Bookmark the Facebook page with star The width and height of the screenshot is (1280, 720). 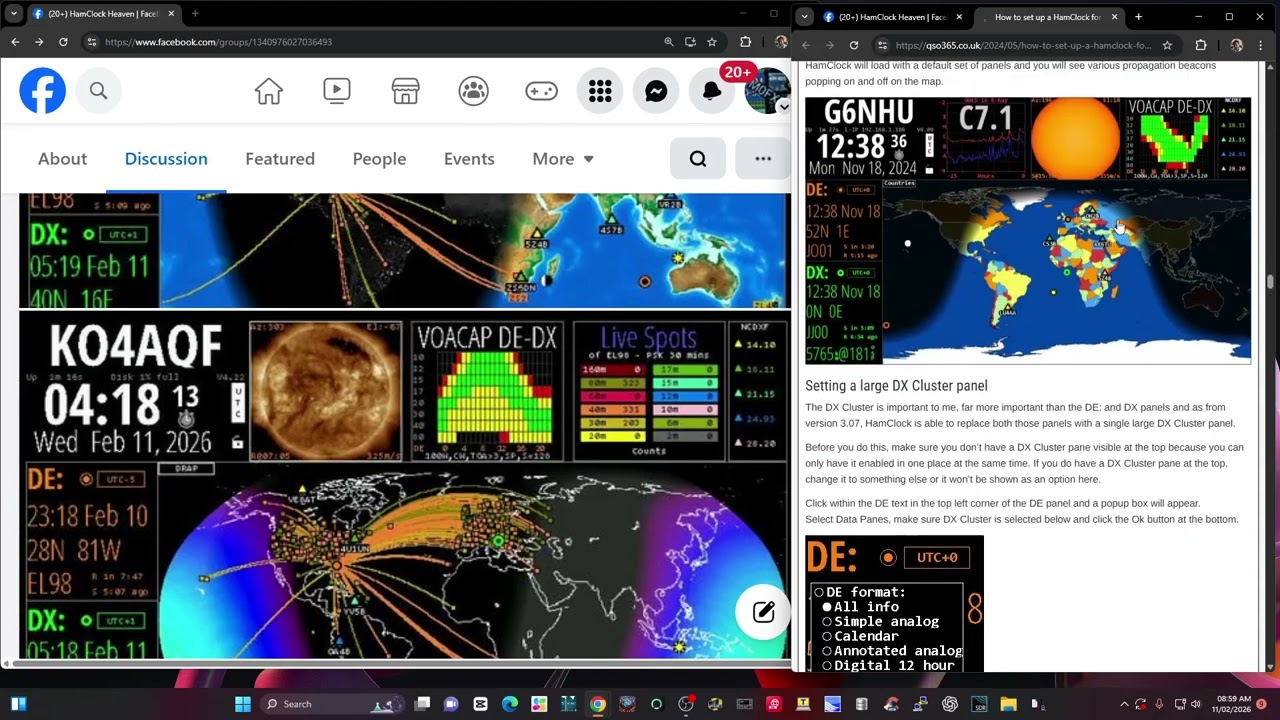[712, 42]
